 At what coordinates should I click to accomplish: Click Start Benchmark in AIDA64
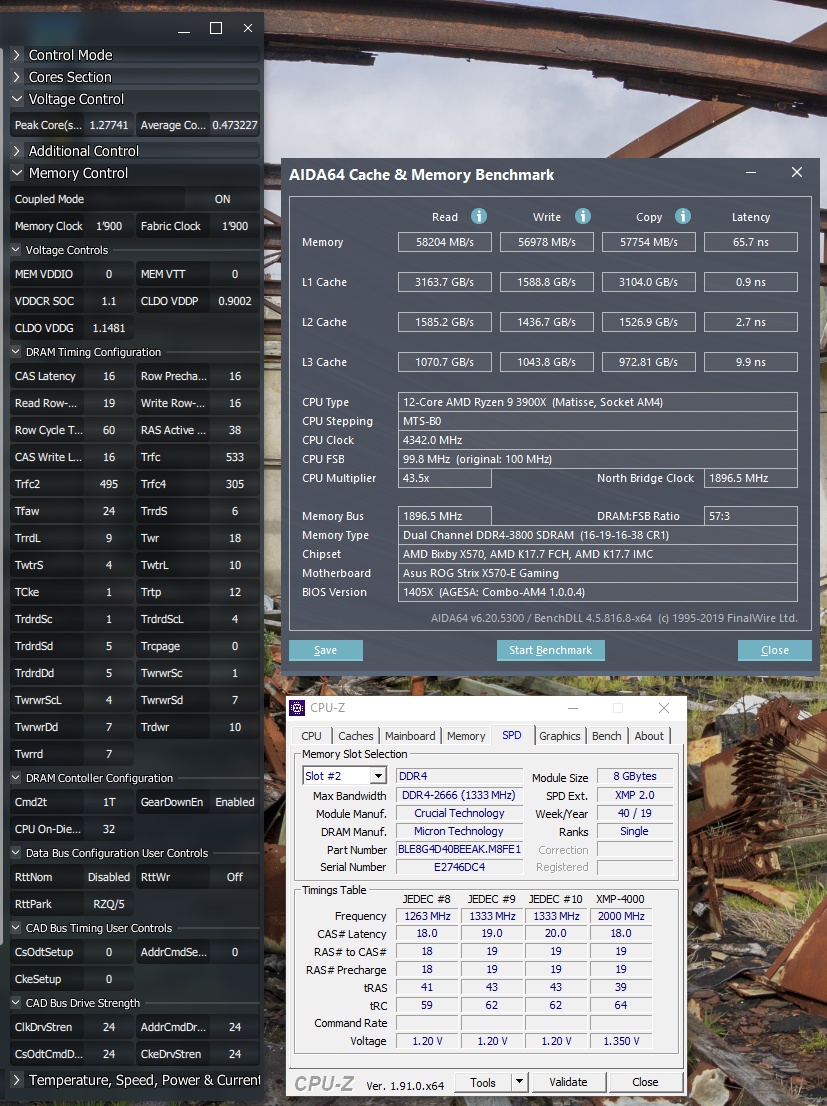tap(550, 650)
